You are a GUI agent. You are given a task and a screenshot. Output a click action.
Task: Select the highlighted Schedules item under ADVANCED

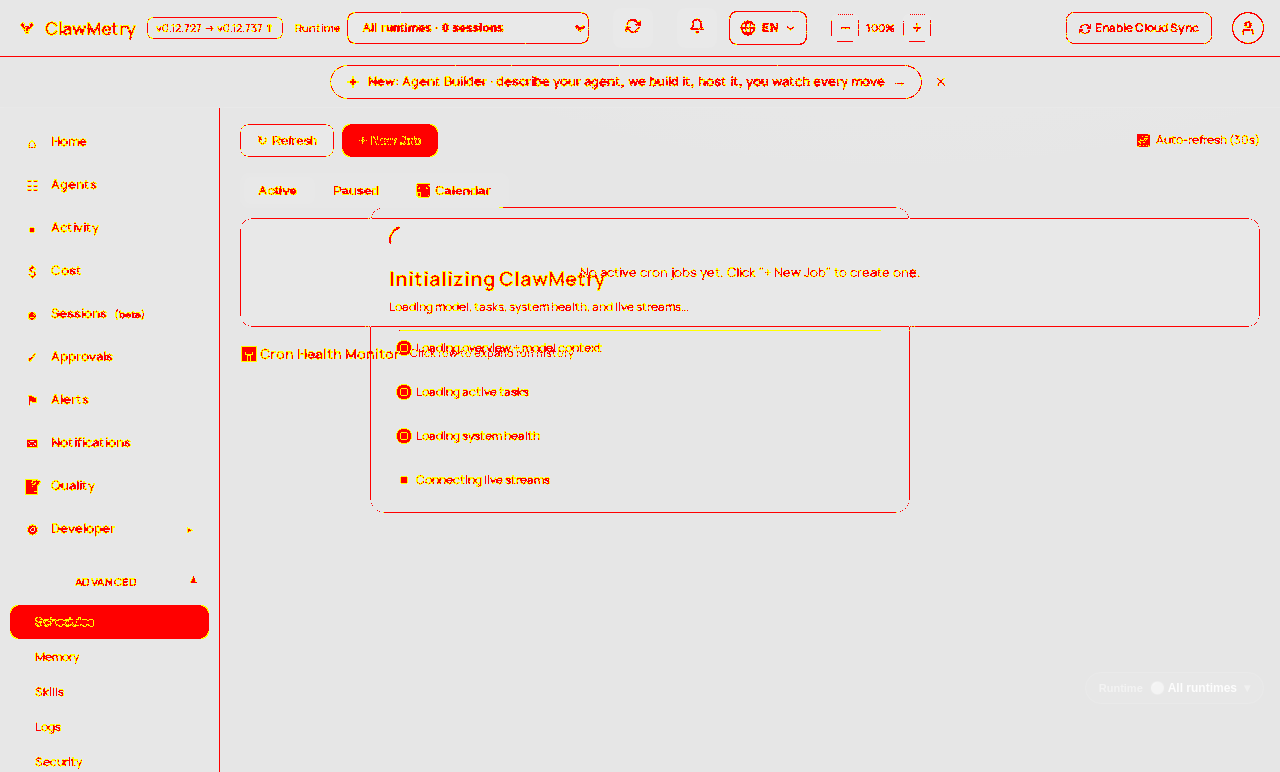click(110, 622)
